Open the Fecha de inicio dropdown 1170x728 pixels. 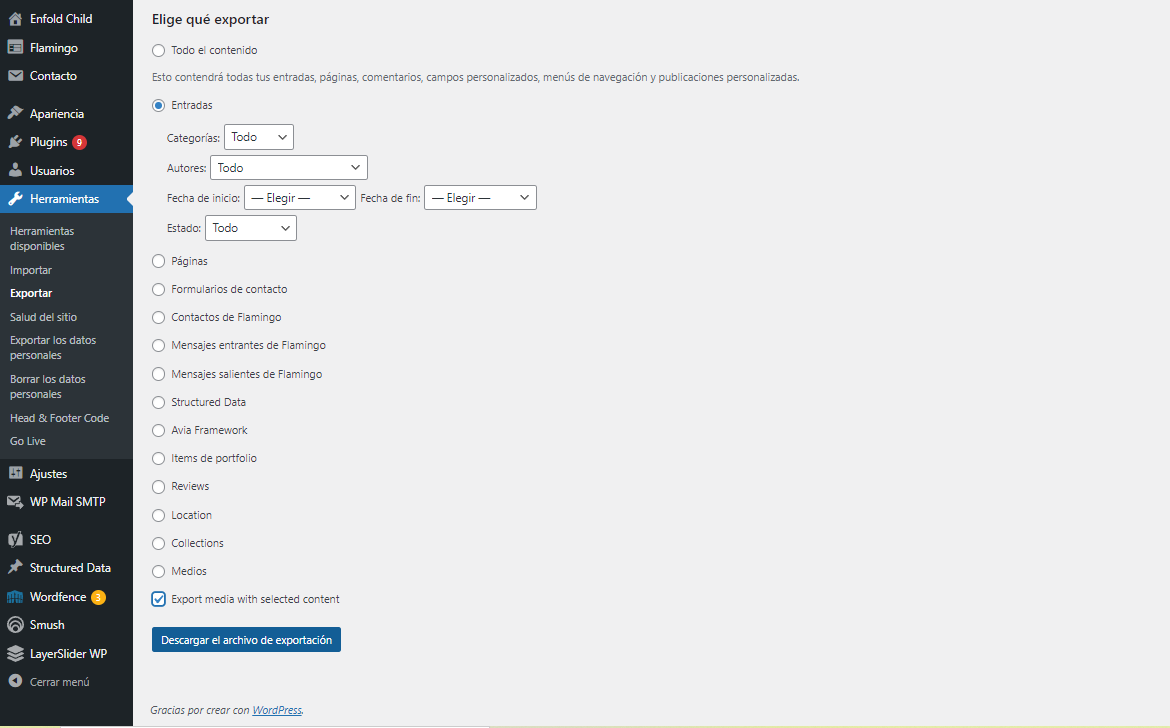click(299, 198)
